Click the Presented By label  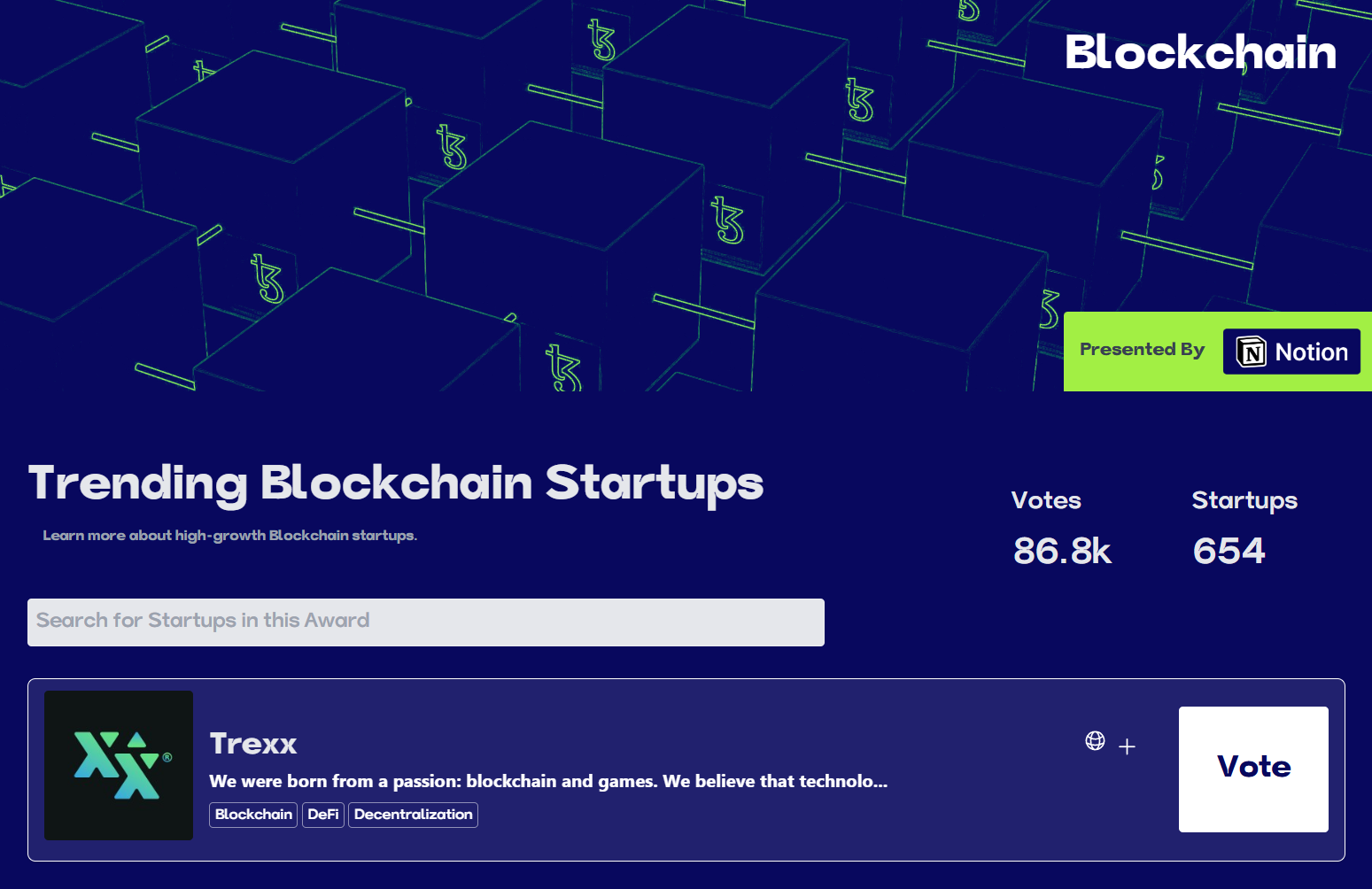[1142, 350]
